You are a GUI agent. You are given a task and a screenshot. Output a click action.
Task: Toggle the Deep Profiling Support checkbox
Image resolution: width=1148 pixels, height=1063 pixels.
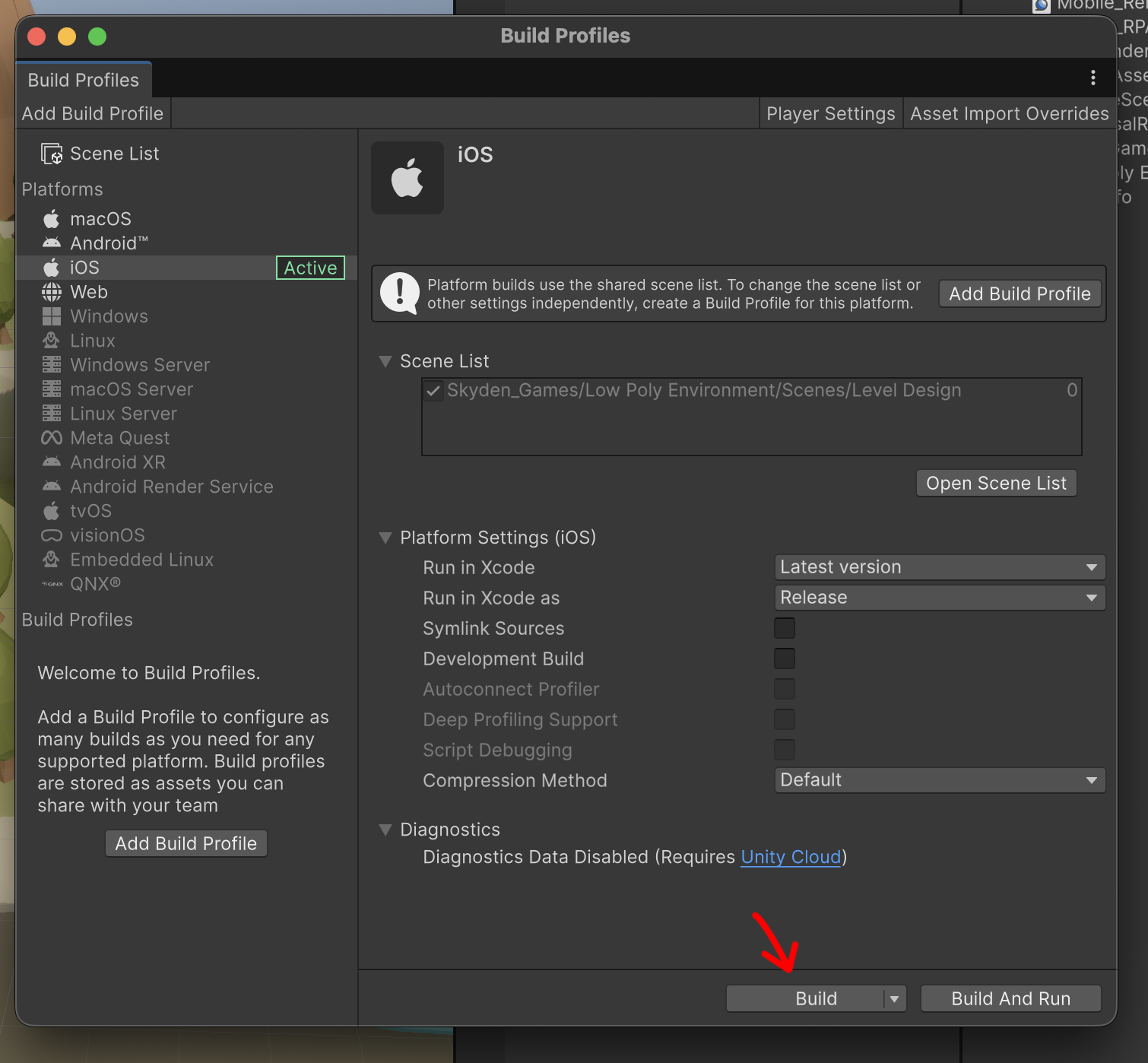785,719
